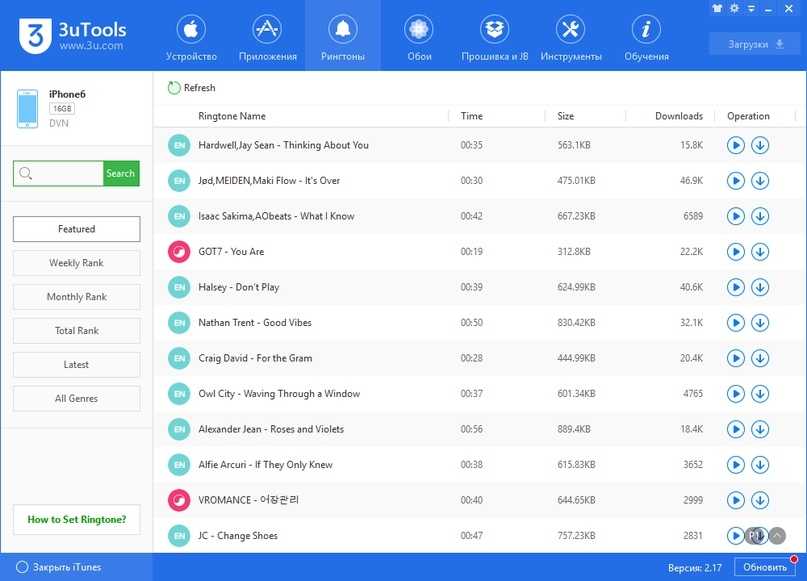The height and width of the screenshot is (581, 807).
Task: Open the Обои wallpapers section
Action: [419, 38]
